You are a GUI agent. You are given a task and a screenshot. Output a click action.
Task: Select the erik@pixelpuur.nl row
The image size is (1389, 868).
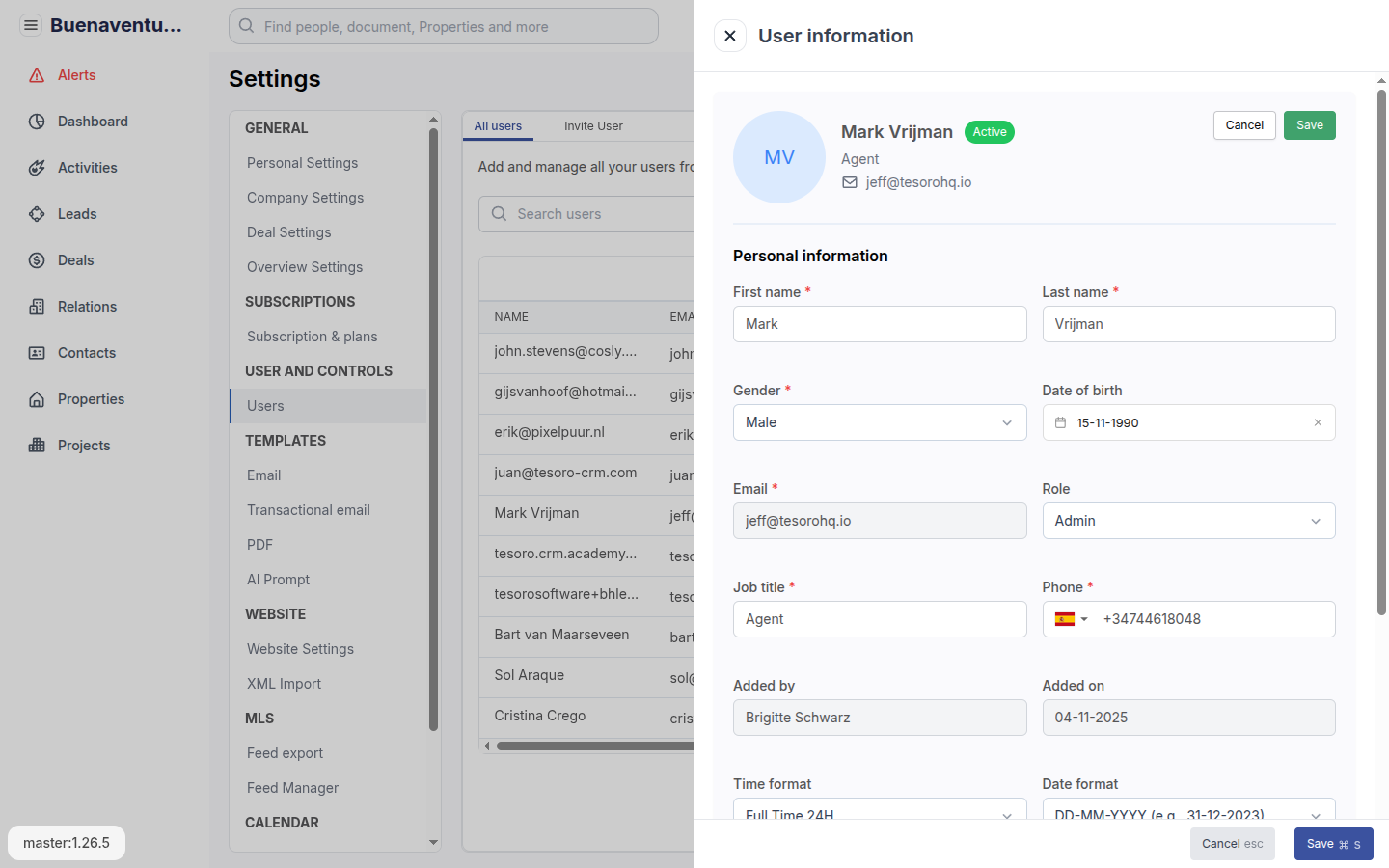pyautogui.click(x=586, y=433)
